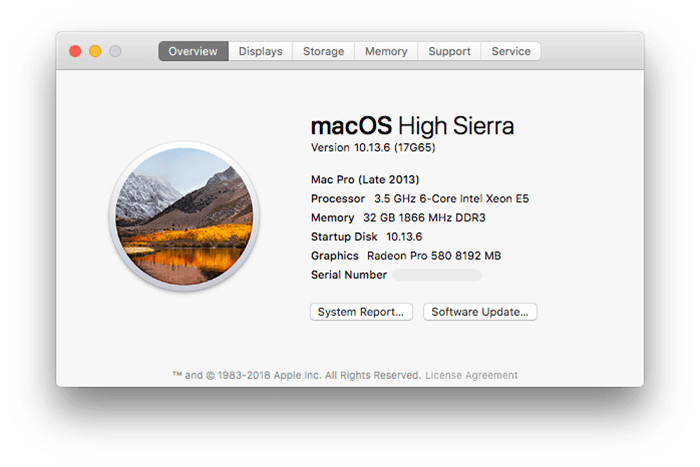Click the System Report... button
Image resolution: width=700 pixels, height=467 pixels.
(x=361, y=312)
